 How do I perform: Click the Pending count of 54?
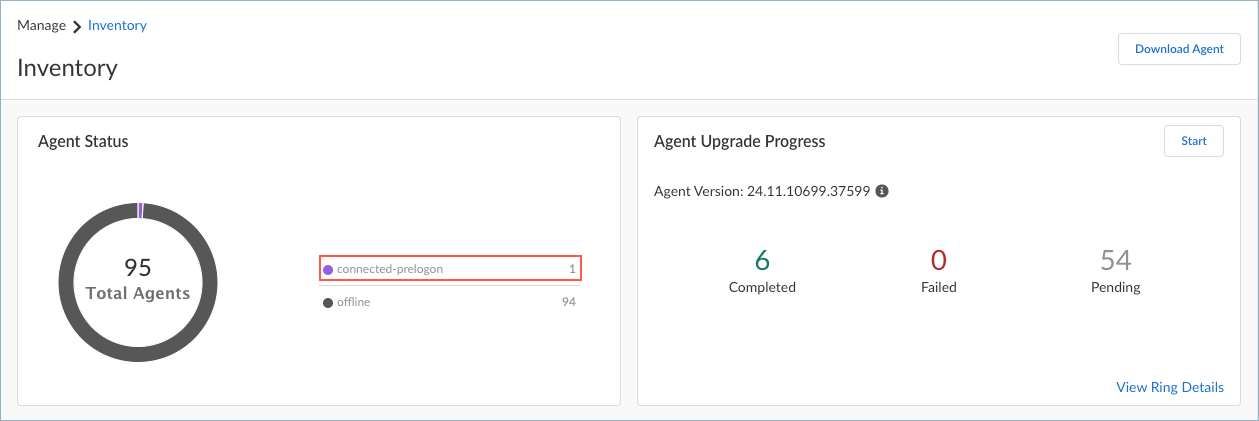(x=1115, y=261)
